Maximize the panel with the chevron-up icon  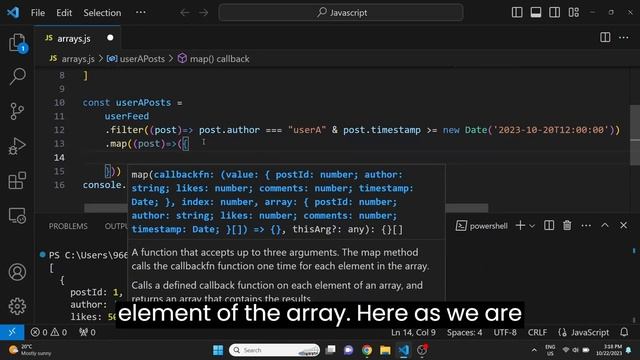tap(605, 225)
